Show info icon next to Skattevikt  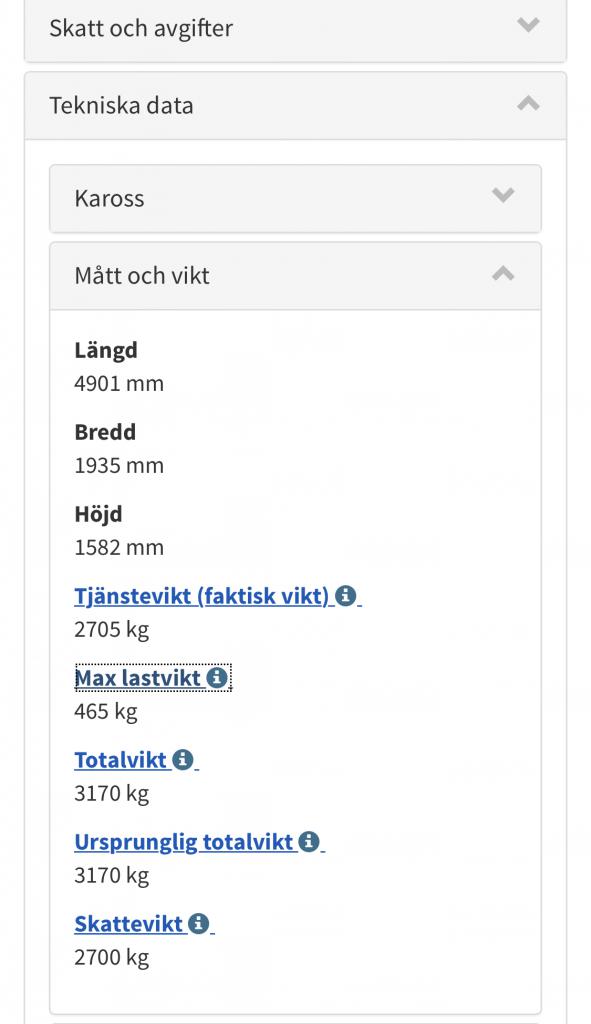pyautogui.click(x=199, y=923)
